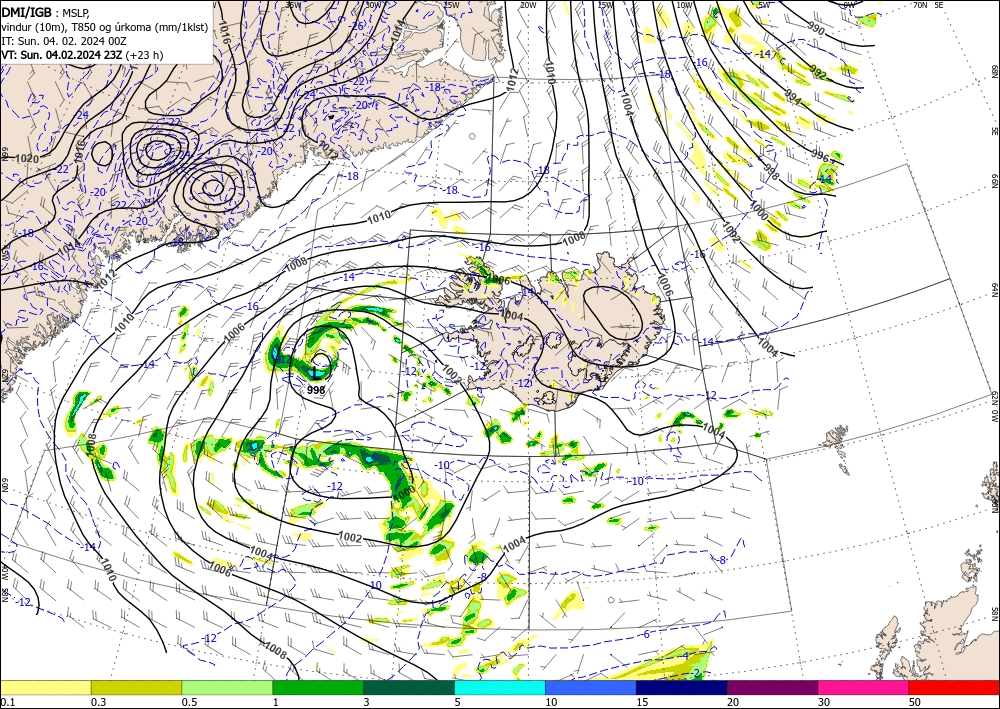The height and width of the screenshot is (709, 1000).
Task: Click the light green 0.5–1 legend swatch
Action: click(x=227, y=687)
